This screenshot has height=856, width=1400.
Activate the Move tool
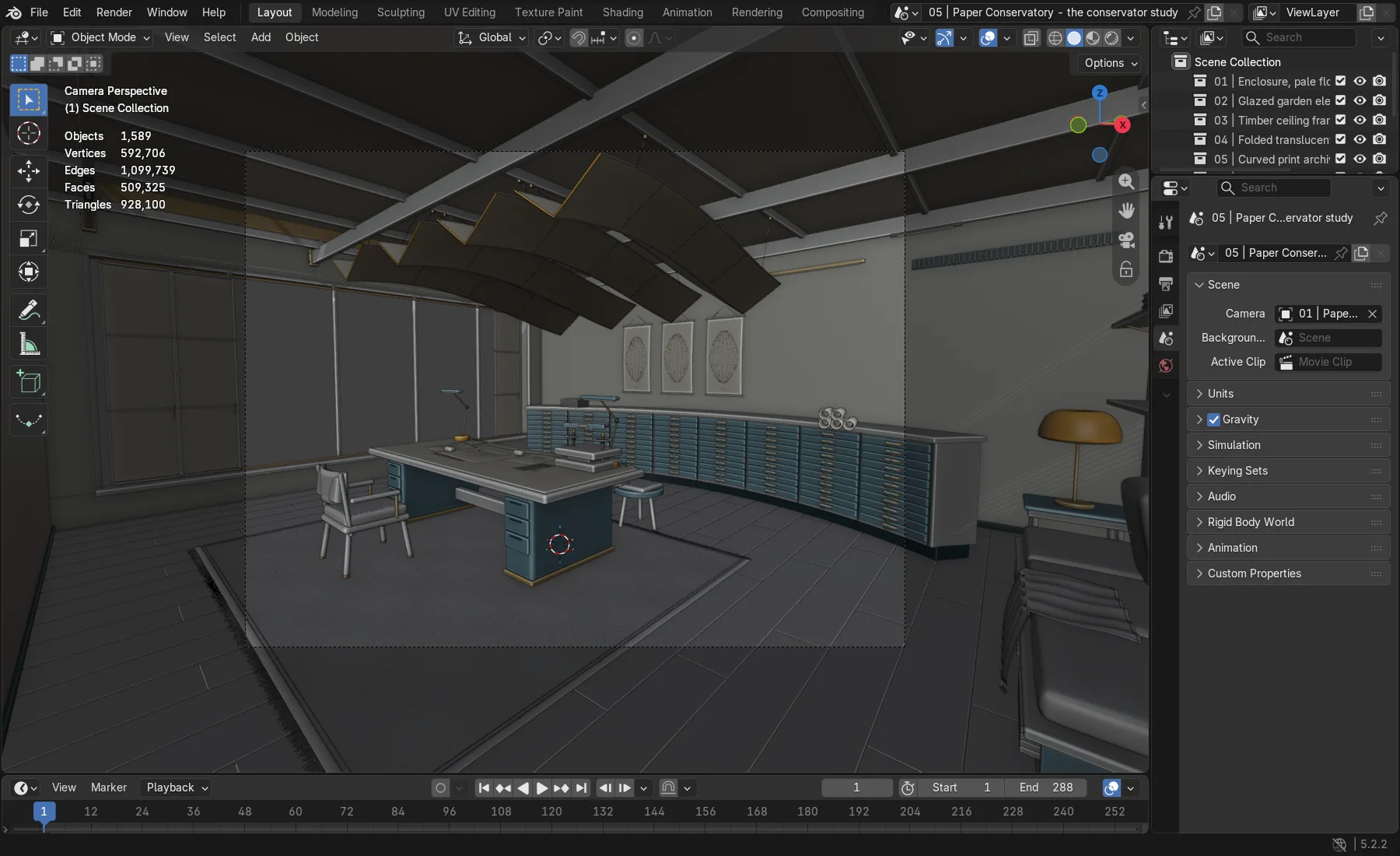(29, 170)
